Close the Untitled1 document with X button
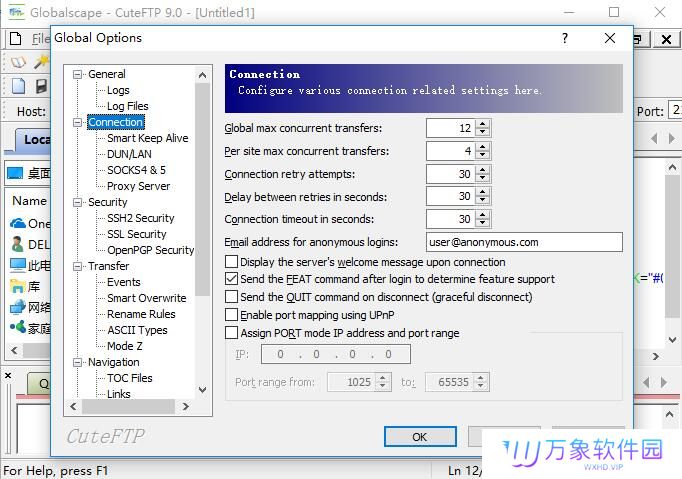Screen dimensions: 682x479 click(666, 40)
